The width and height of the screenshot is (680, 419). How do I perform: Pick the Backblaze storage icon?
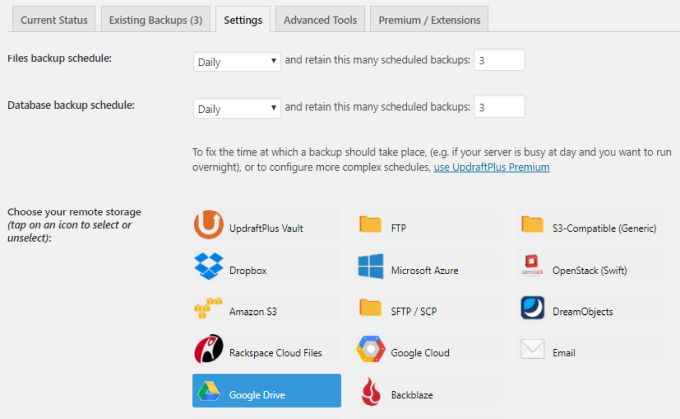tap(371, 392)
